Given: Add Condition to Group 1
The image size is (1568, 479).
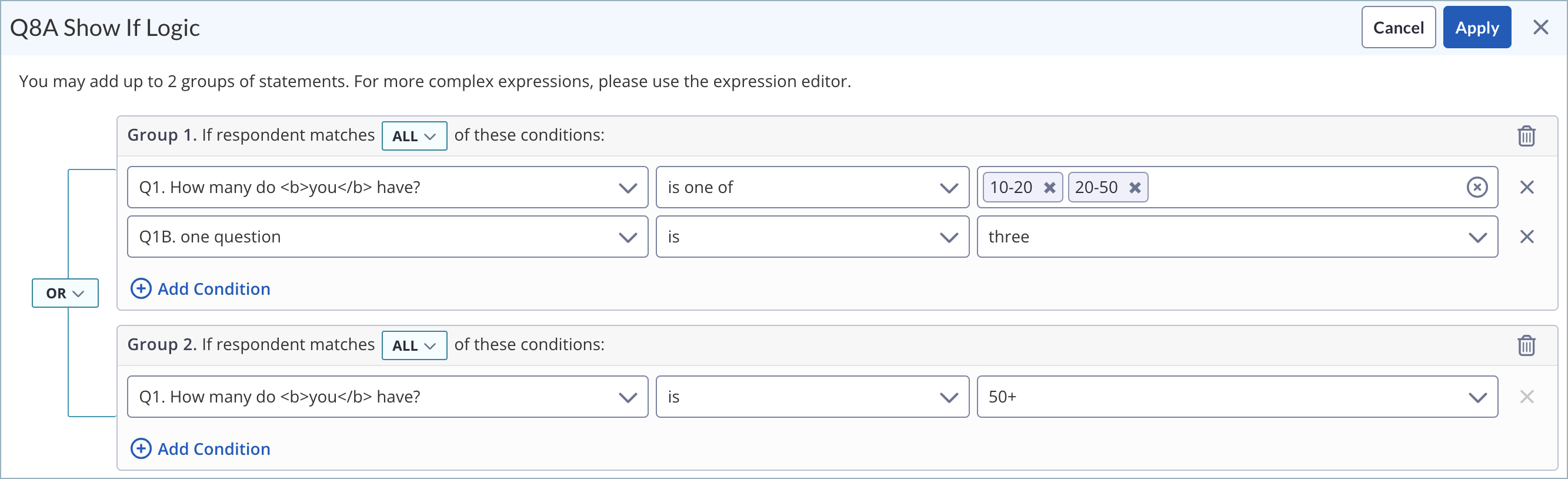Looking at the screenshot, I should (201, 288).
